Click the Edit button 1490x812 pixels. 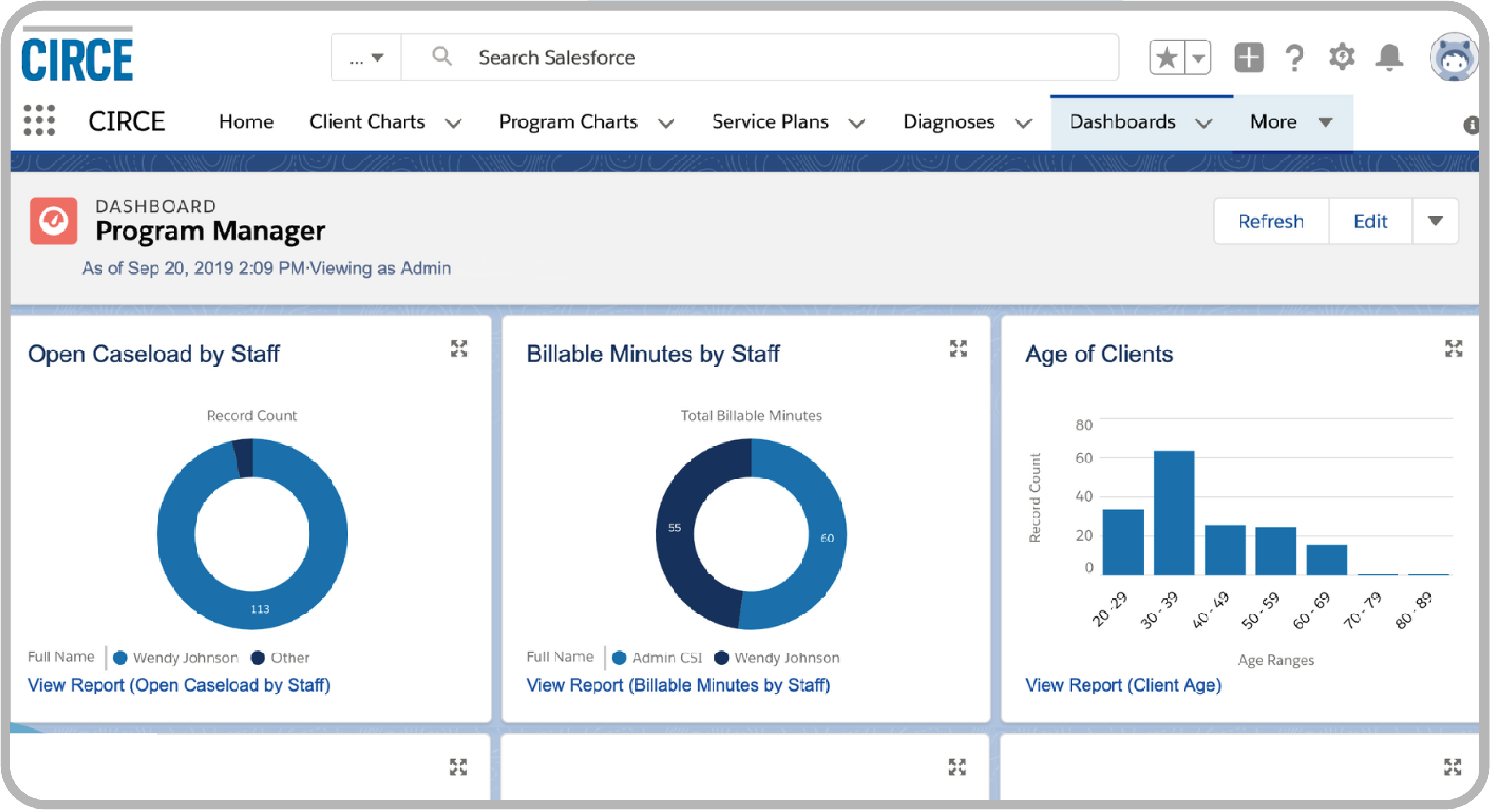[x=1370, y=221]
